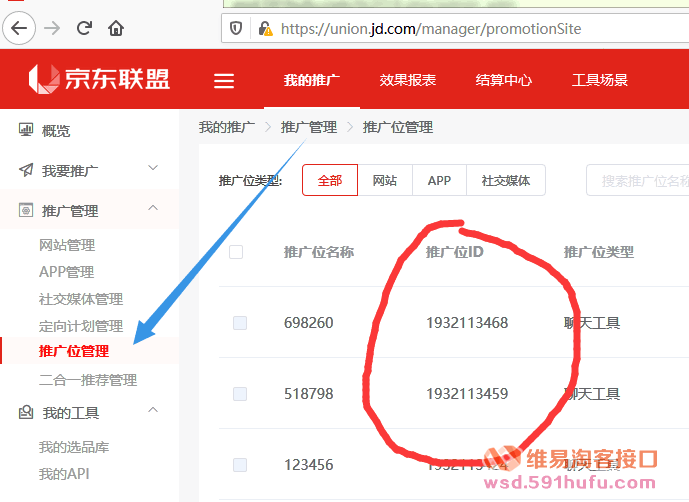Viewport: 689px width, 502px height.
Task: Reload the page with refresh icon
Action: tap(84, 28)
